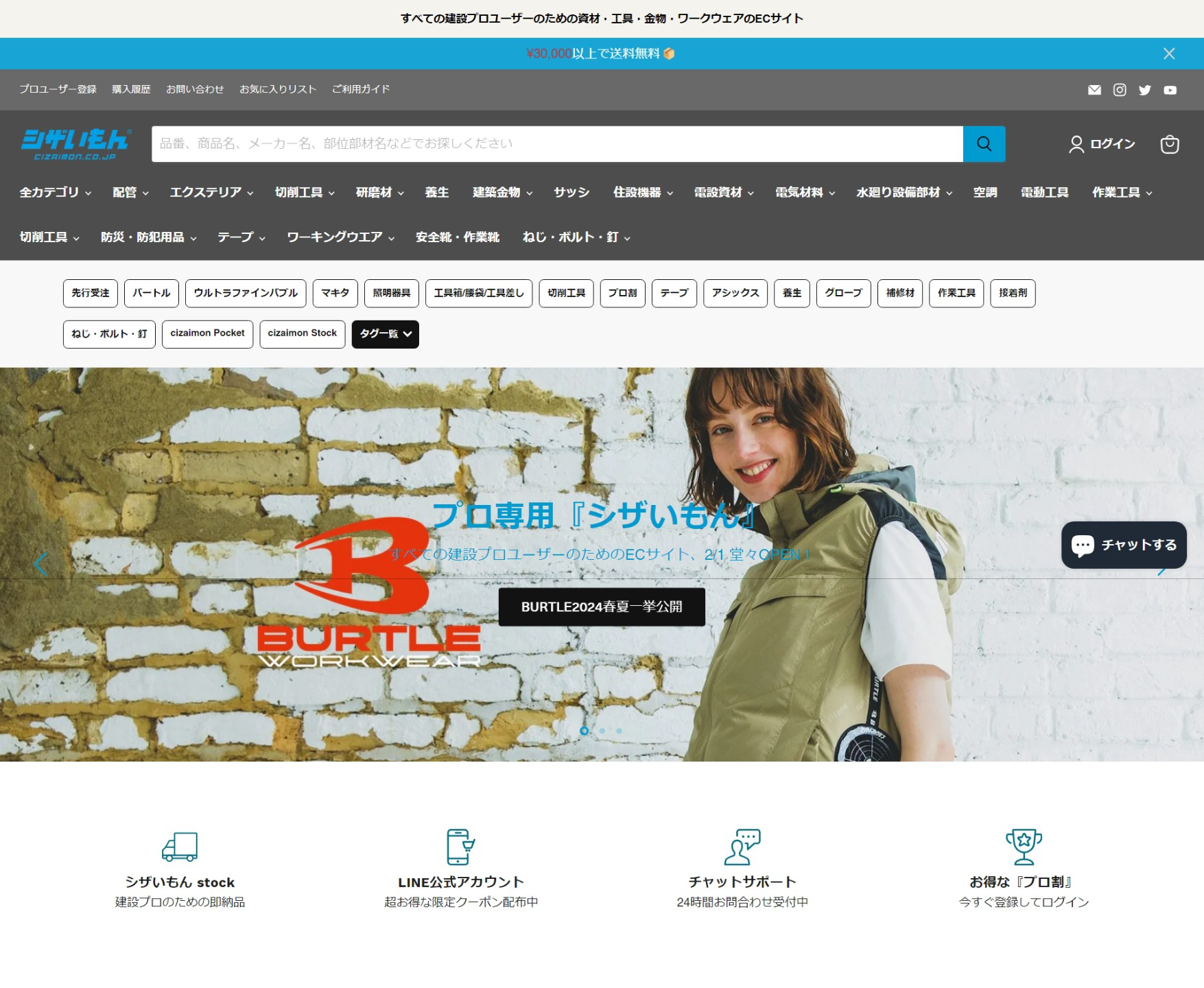Expand the 研磨材 menu
1204x988 pixels.
pyautogui.click(x=380, y=193)
